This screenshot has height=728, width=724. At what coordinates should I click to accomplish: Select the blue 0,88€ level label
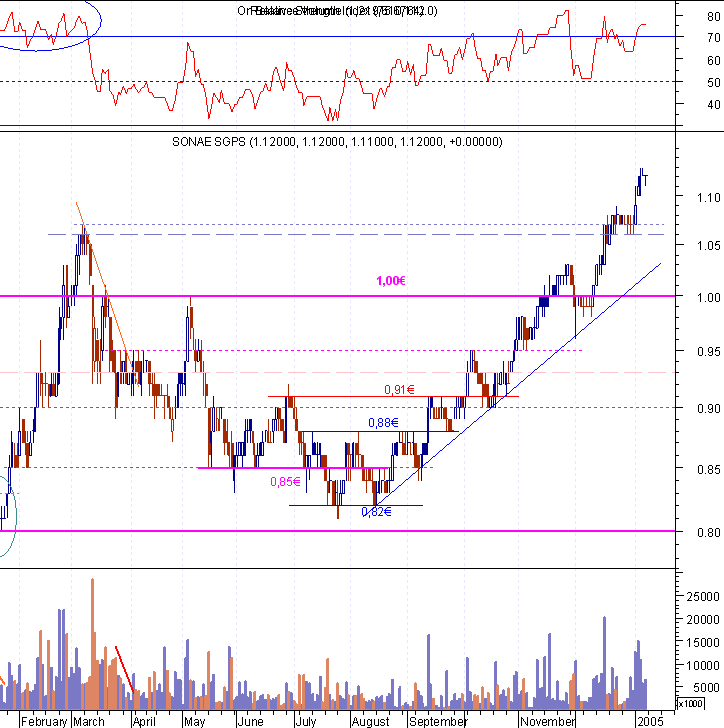383,422
